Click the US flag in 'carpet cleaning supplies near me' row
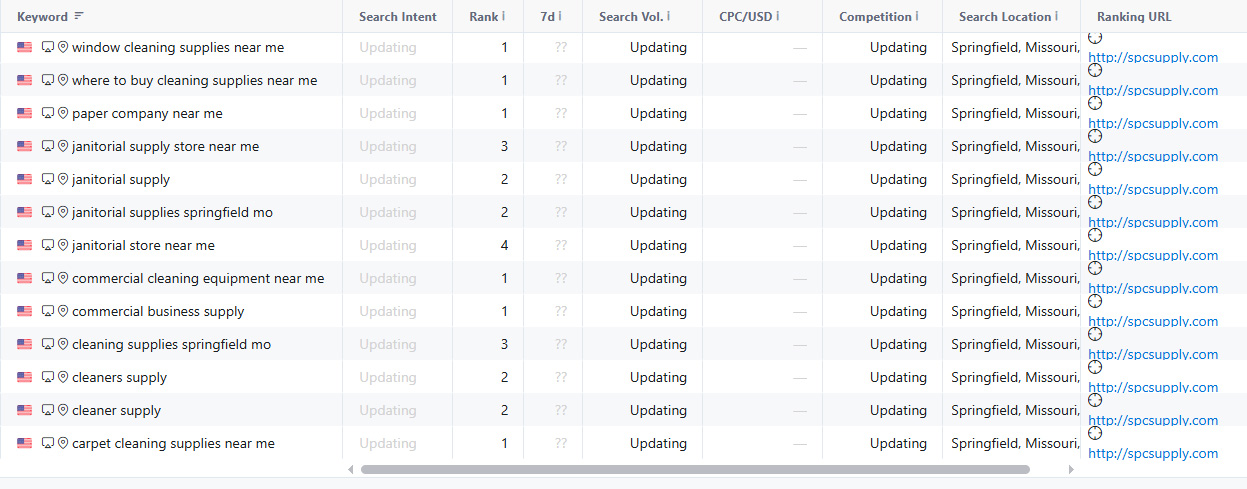1247x489 pixels. (x=25, y=443)
